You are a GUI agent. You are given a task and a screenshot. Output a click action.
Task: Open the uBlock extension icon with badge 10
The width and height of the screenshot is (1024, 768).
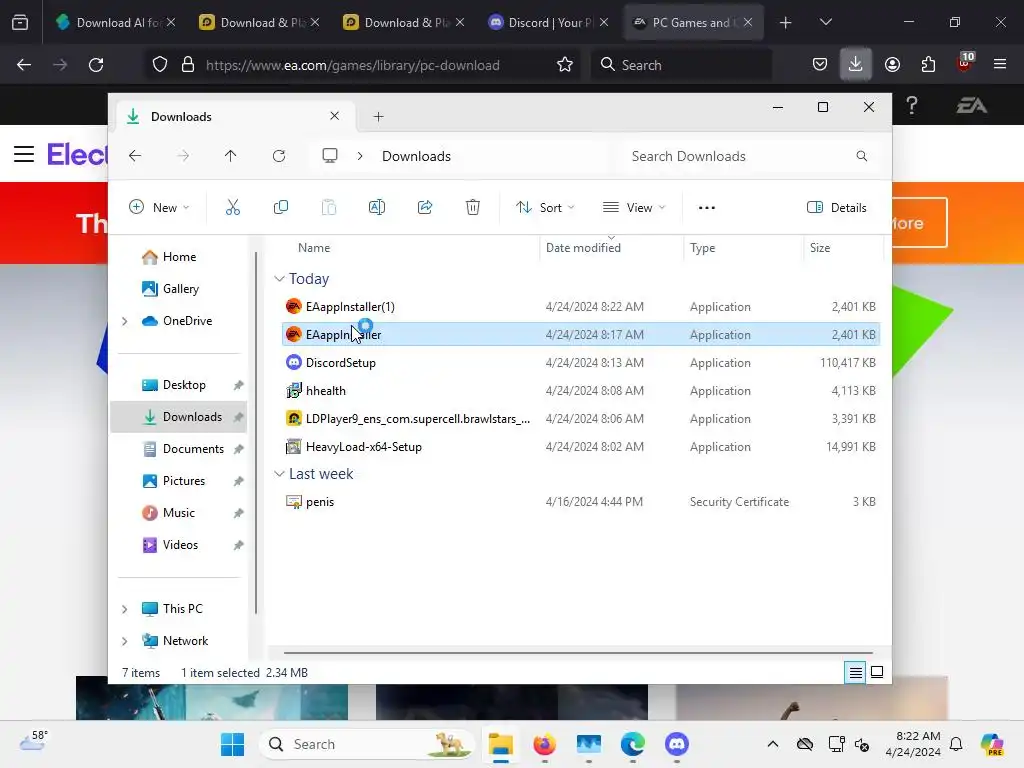pos(965,63)
